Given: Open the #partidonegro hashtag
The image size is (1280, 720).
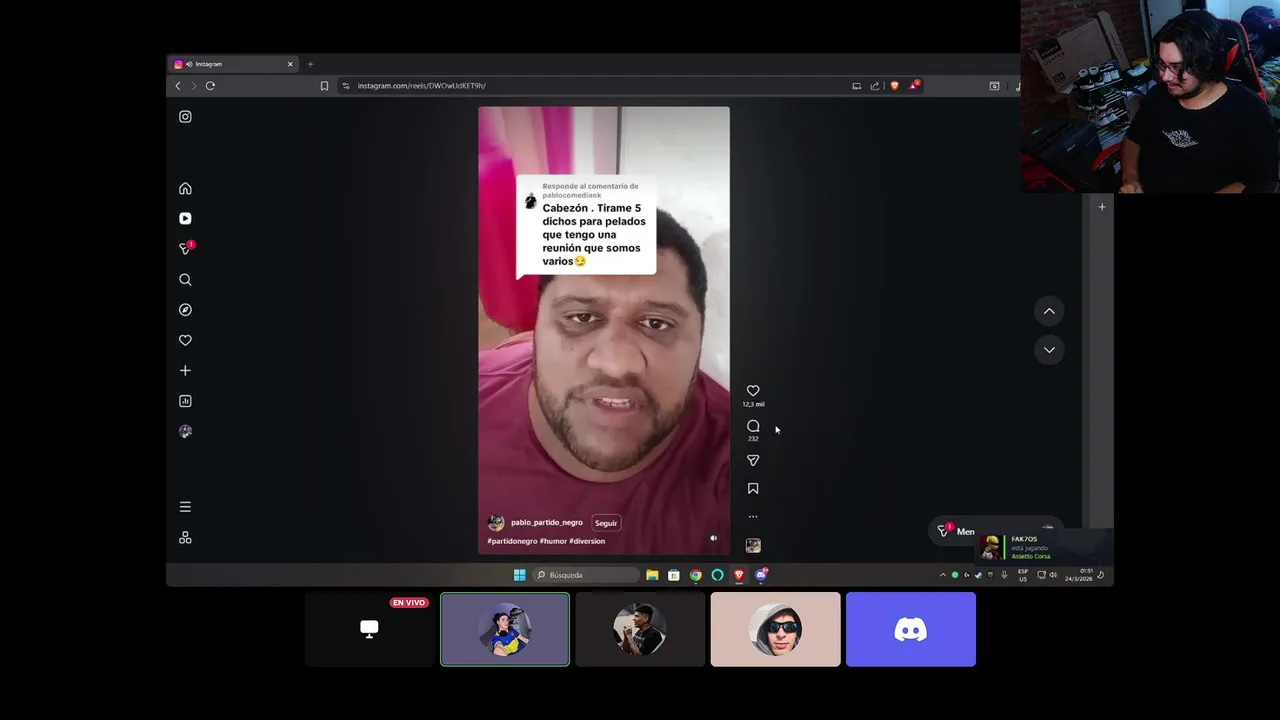Looking at the screenshot, I should point(512,541).
